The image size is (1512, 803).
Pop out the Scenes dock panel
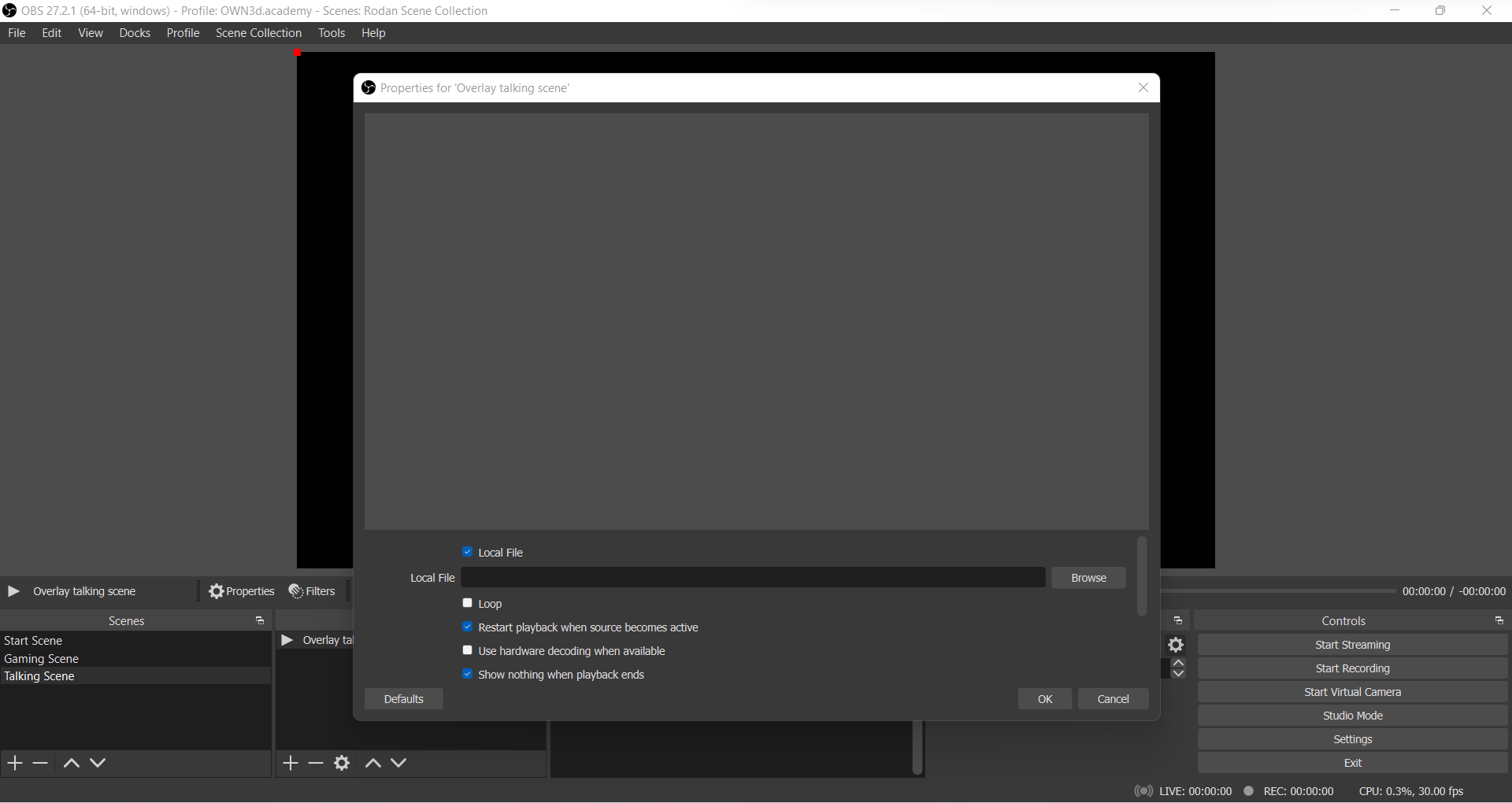coord(260,621)
